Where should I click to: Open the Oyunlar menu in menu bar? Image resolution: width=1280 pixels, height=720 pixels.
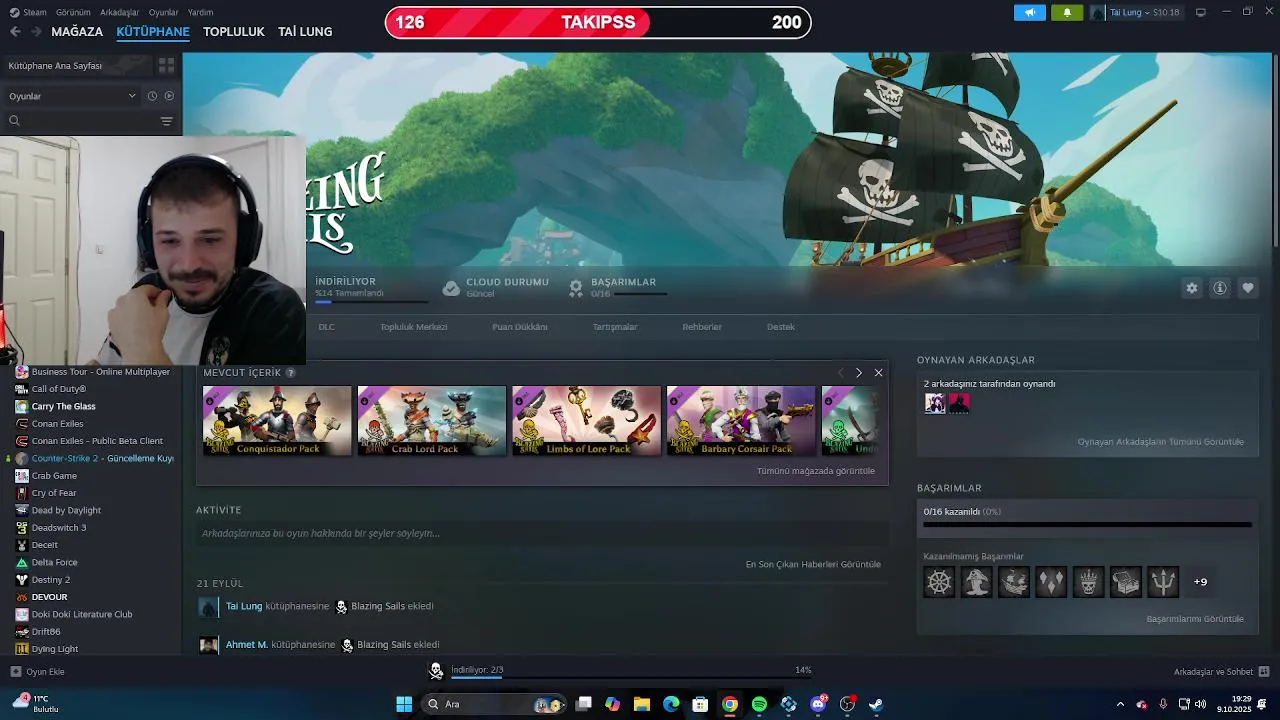(163, 12)
